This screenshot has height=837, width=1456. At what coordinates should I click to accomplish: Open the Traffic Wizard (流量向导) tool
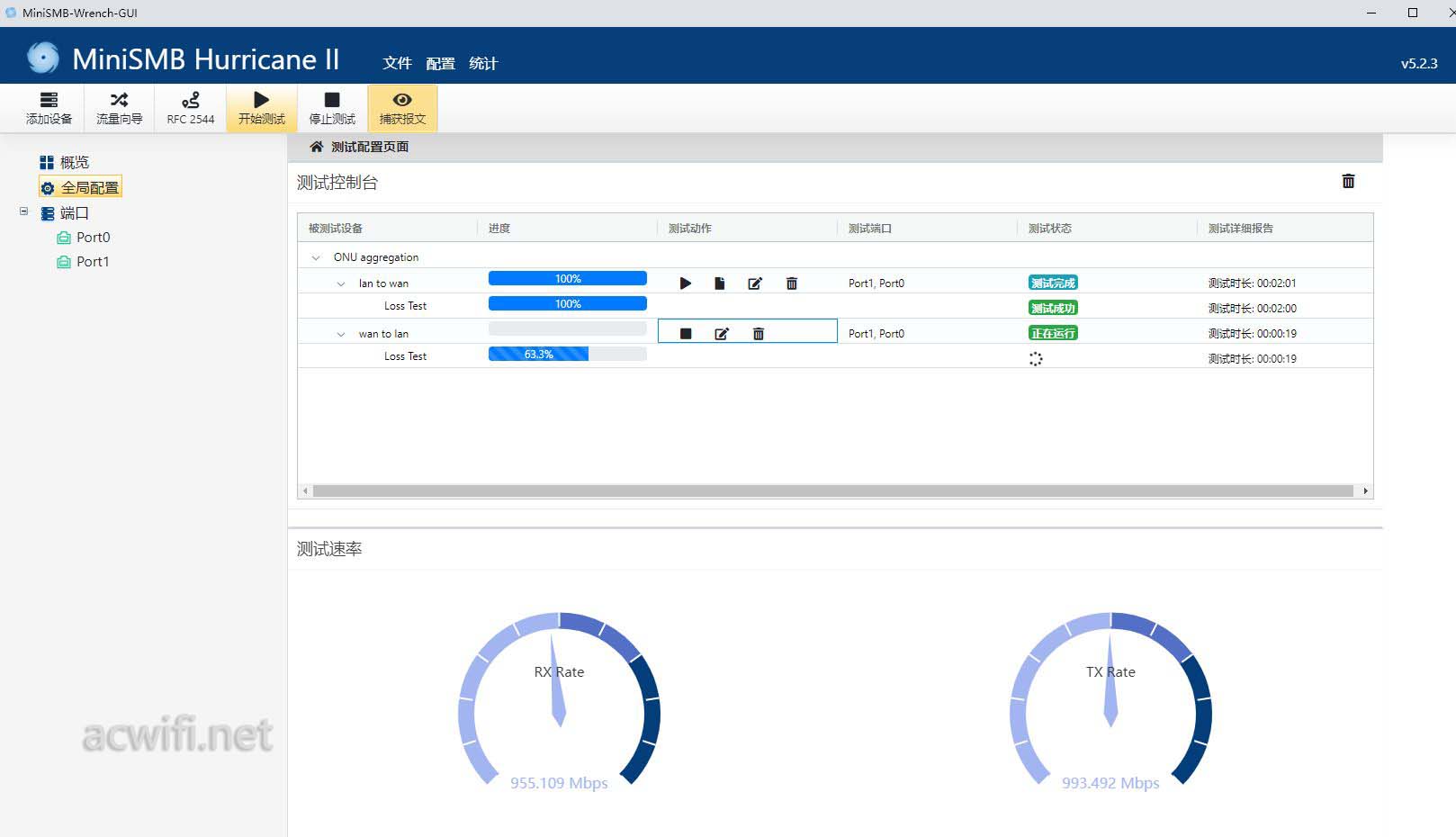pos(119,108)
